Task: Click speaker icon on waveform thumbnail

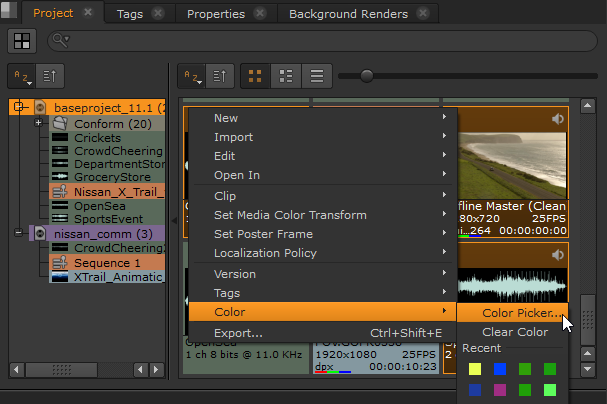Action: 557,255
